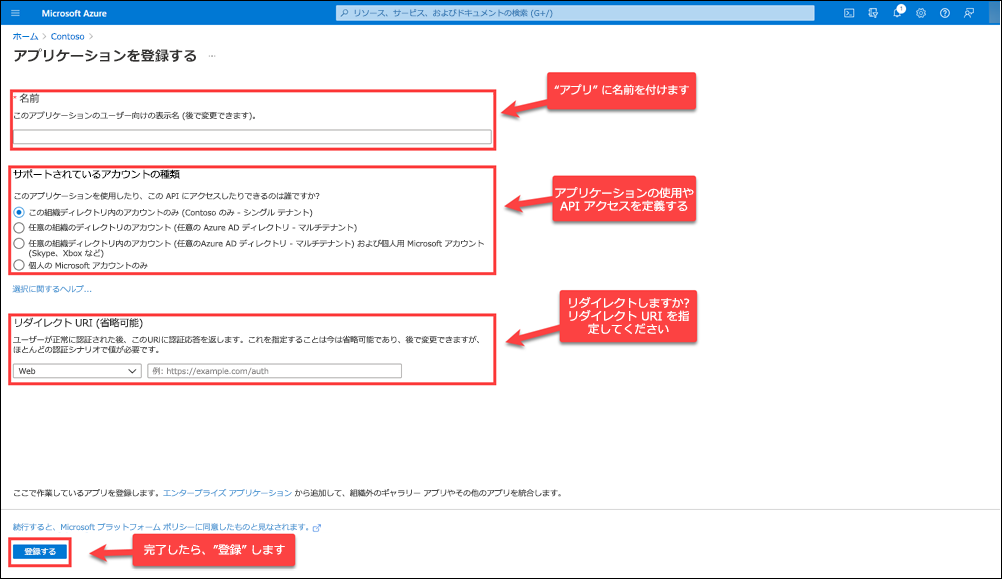Open the directory and subscription filter icon

873,13
